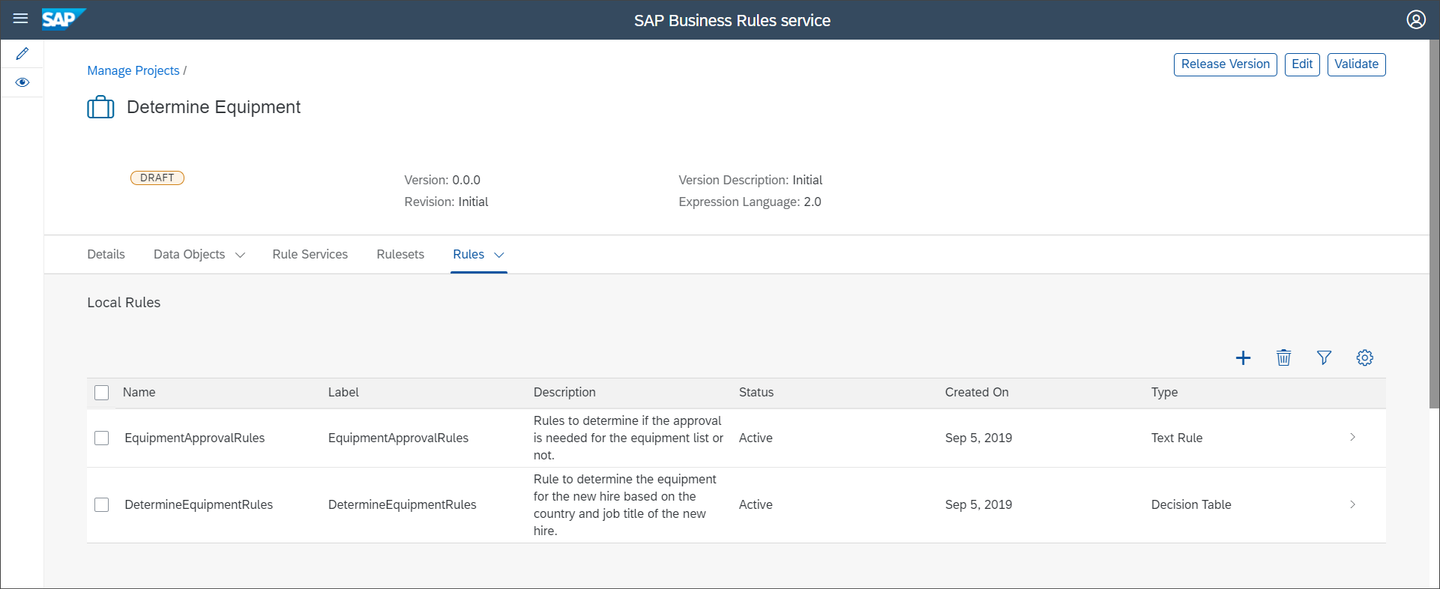Click the Expression Language: 2.0 text
Viewport: 1440px width, 589px height.
pyautogui.click(x=750, y=202)
